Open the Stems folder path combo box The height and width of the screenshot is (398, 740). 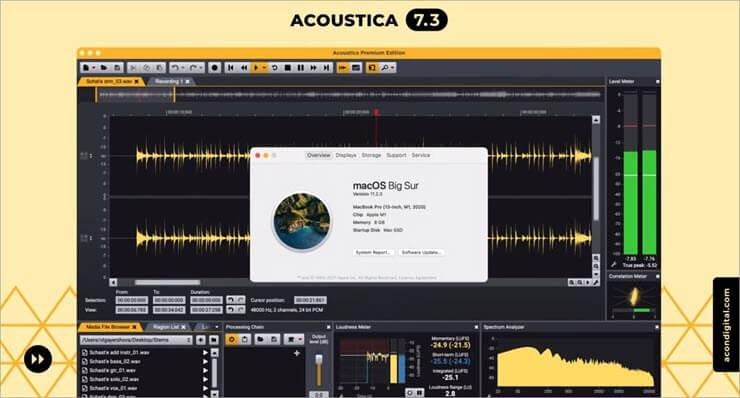[x=136, y=340]
